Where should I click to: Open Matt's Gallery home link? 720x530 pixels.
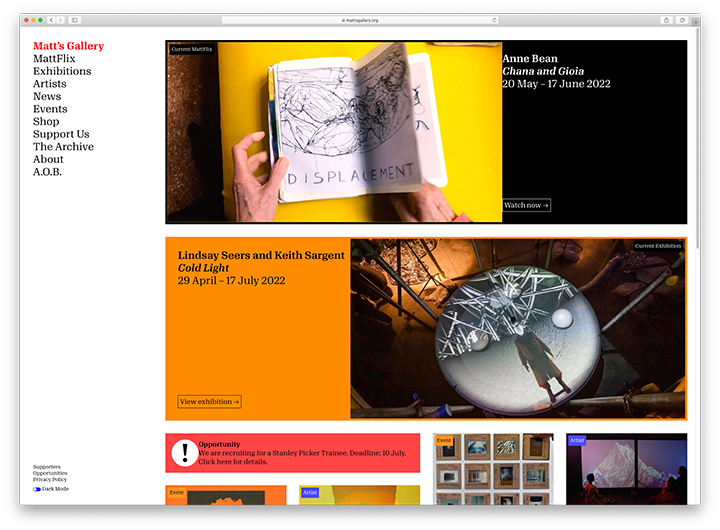pyautogui.click(x=68, y=46)
